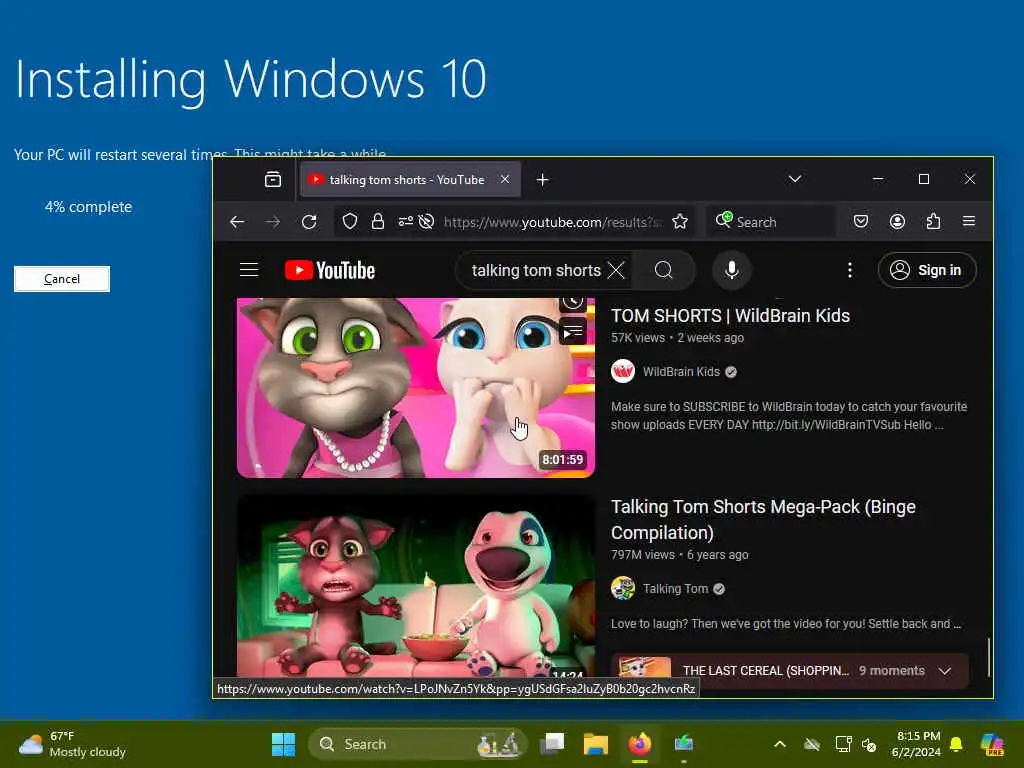This screenshot has height=768, width=1024.
Task: Go back to previous page in Firefox
Action: pos(237,222)
